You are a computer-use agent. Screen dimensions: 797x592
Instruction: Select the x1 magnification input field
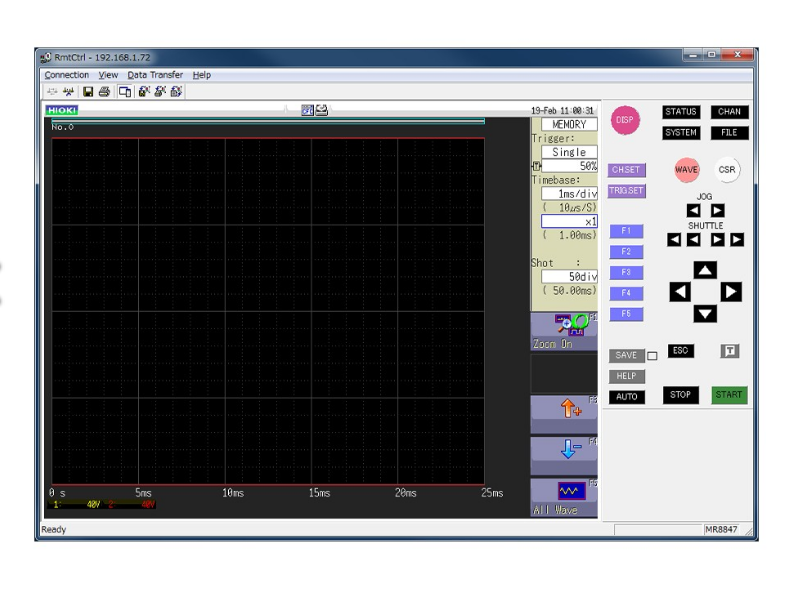tap(570, 221)
